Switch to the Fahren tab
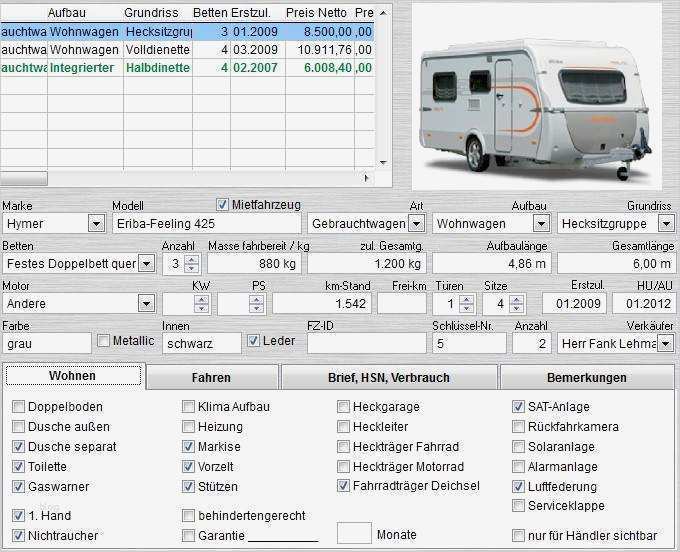The height and width of the screenshot is (552, 680). 212,377
